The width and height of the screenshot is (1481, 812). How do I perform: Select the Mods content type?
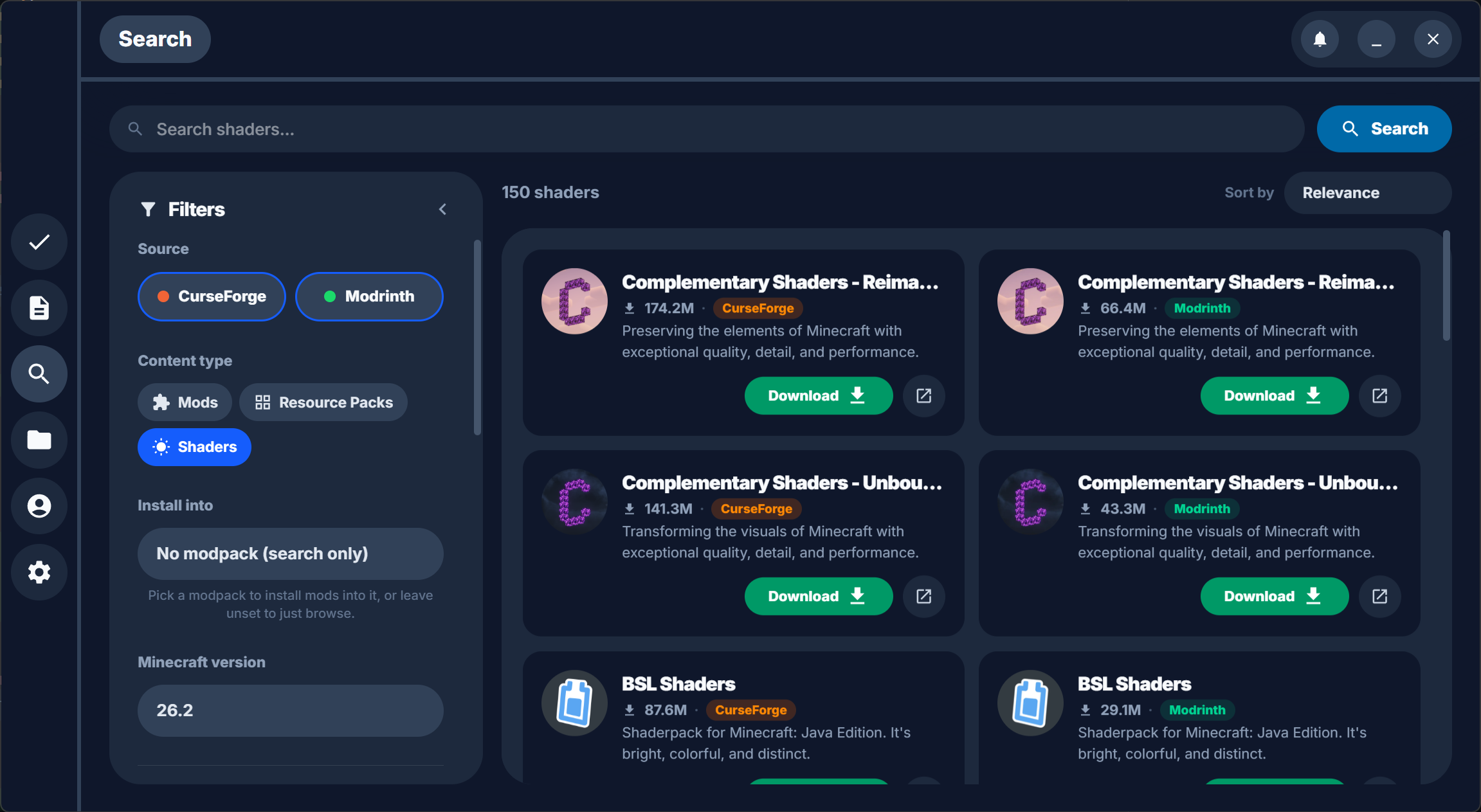pos(185,402)
